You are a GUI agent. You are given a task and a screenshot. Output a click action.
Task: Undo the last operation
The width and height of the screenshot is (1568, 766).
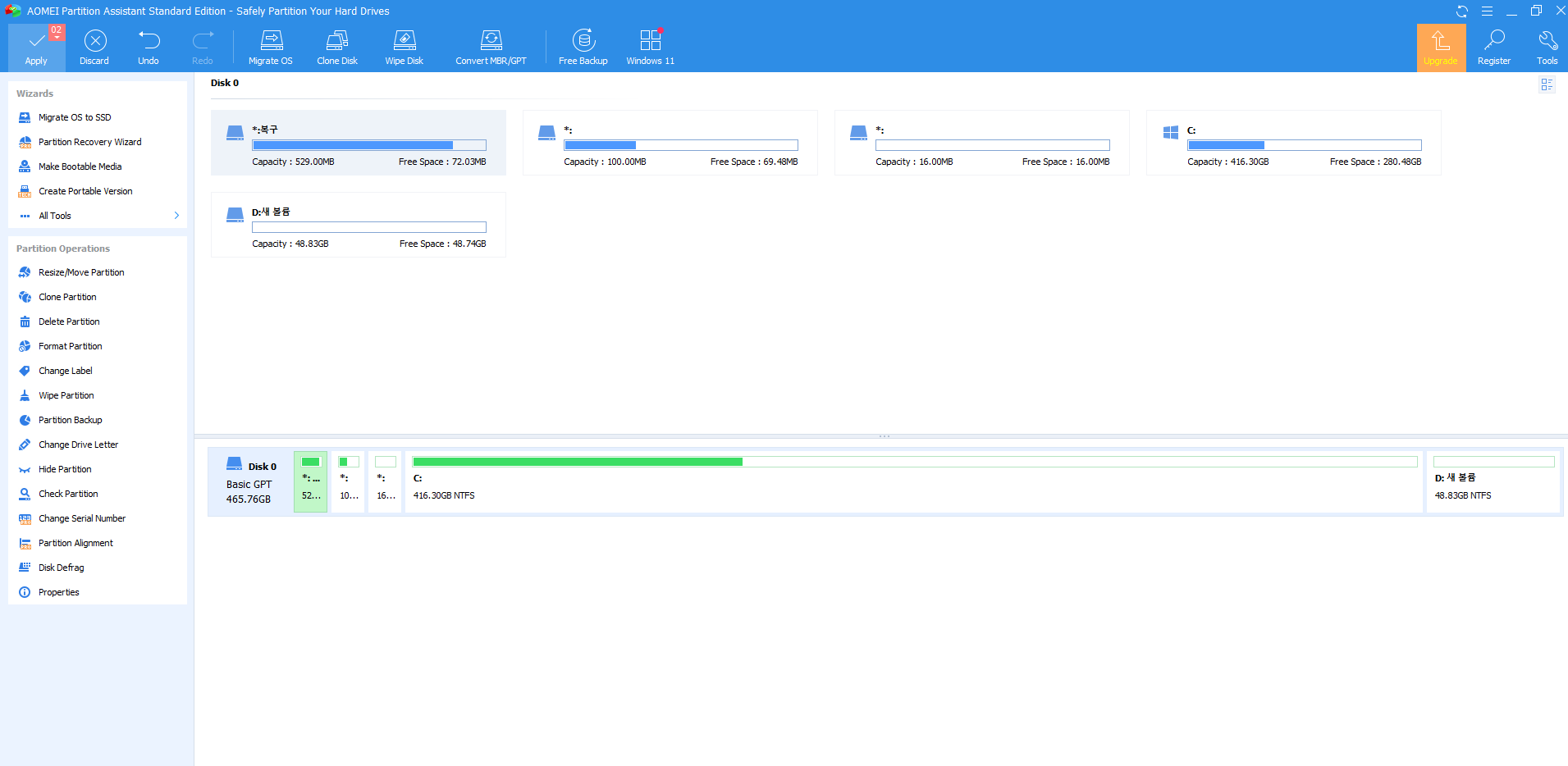click(149, 48)
